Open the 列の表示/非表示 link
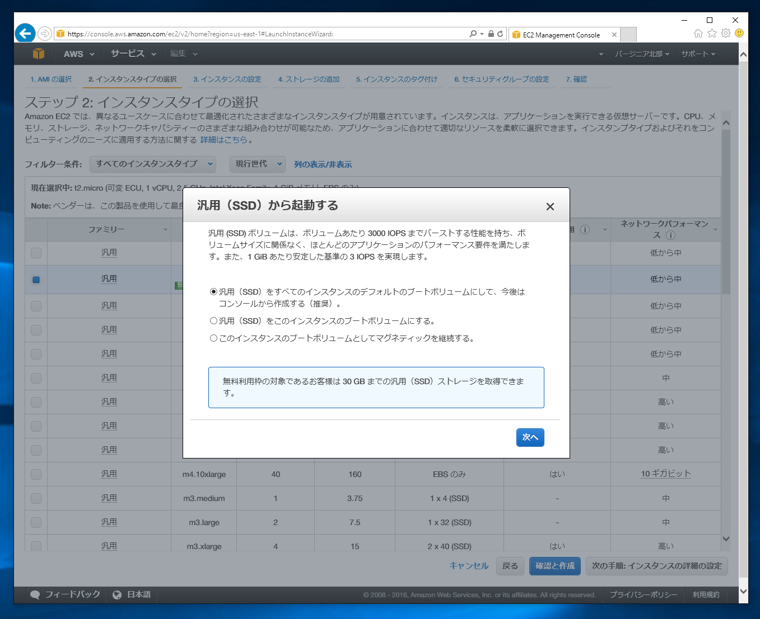 323,164
